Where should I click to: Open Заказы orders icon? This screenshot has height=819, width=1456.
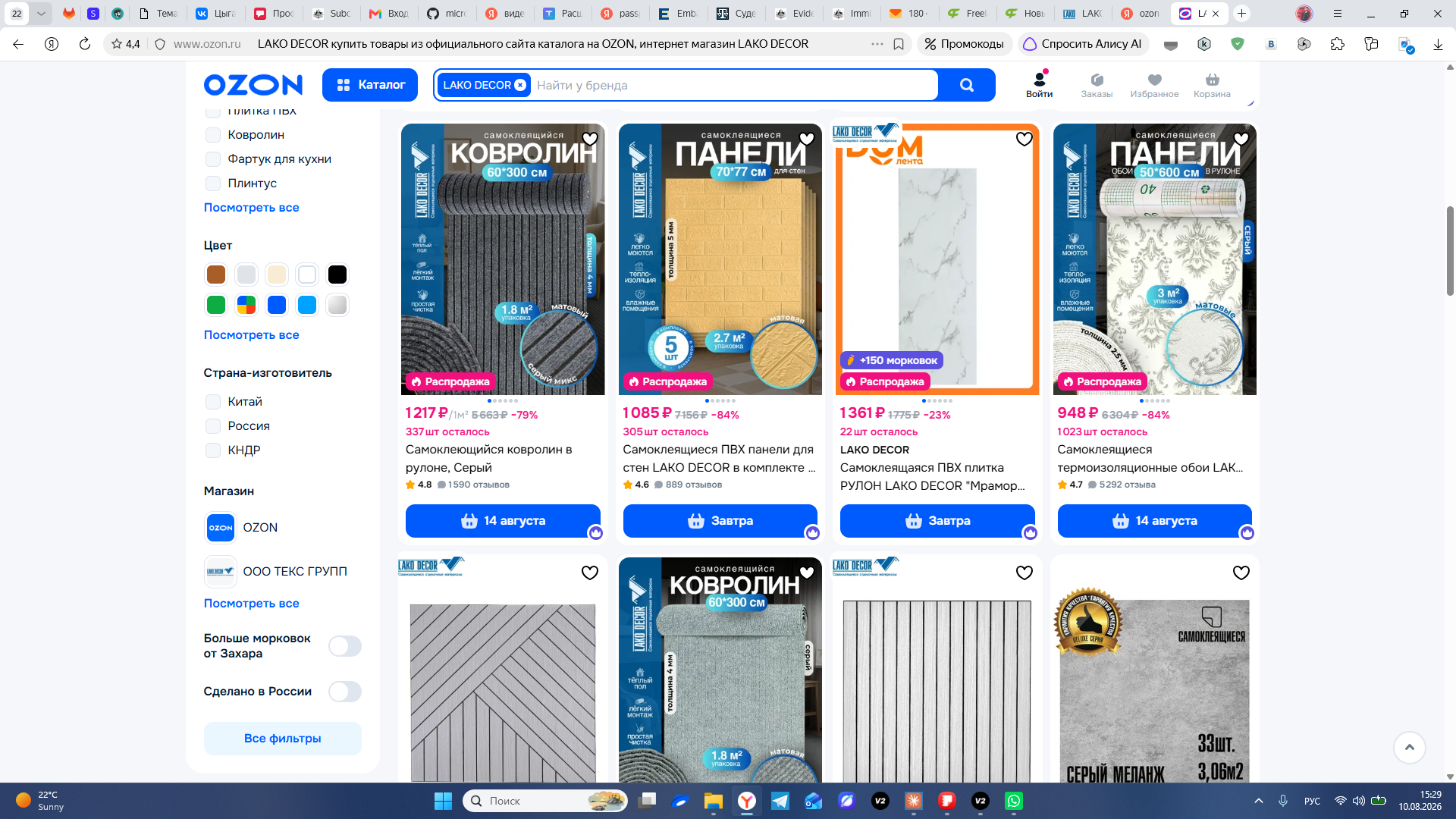(1097, 85)
